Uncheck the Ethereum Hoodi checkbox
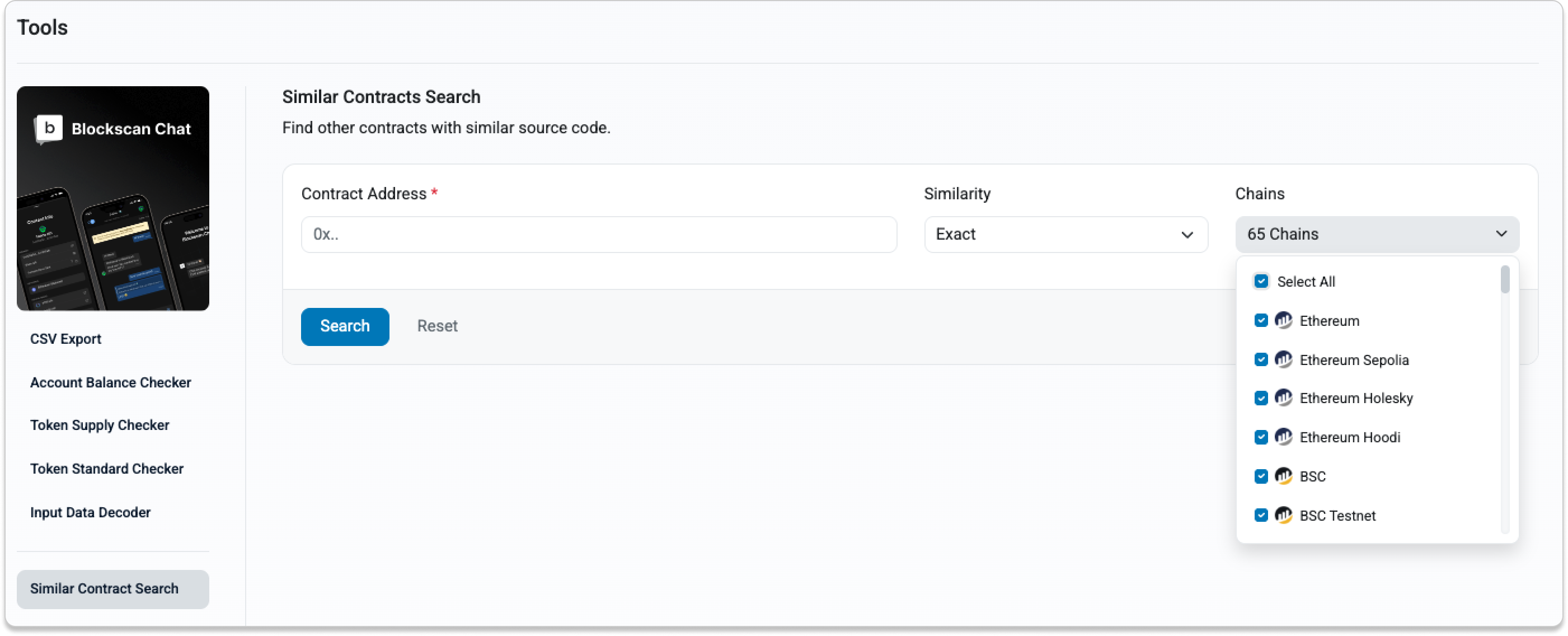 pos(1261,437)
